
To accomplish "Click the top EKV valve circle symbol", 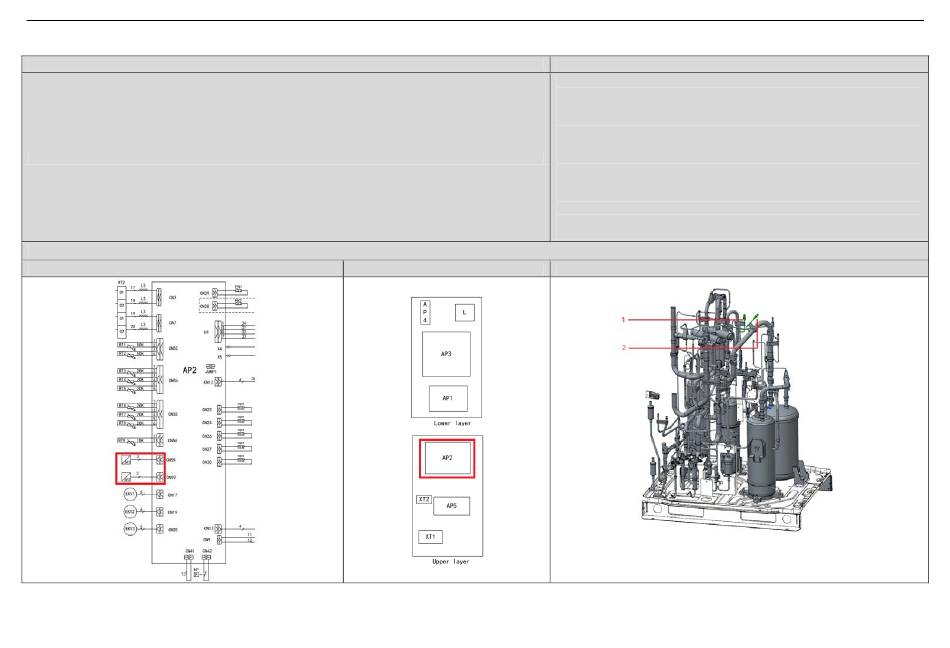I will [130, 494].
